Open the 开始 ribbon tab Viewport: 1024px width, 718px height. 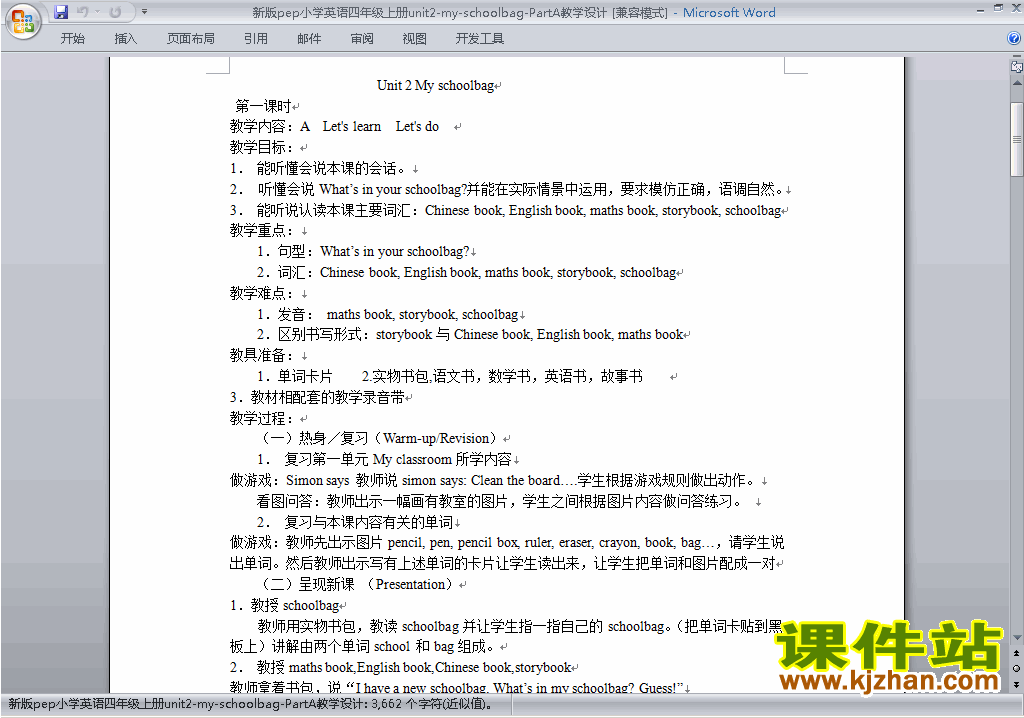point(72,39)
